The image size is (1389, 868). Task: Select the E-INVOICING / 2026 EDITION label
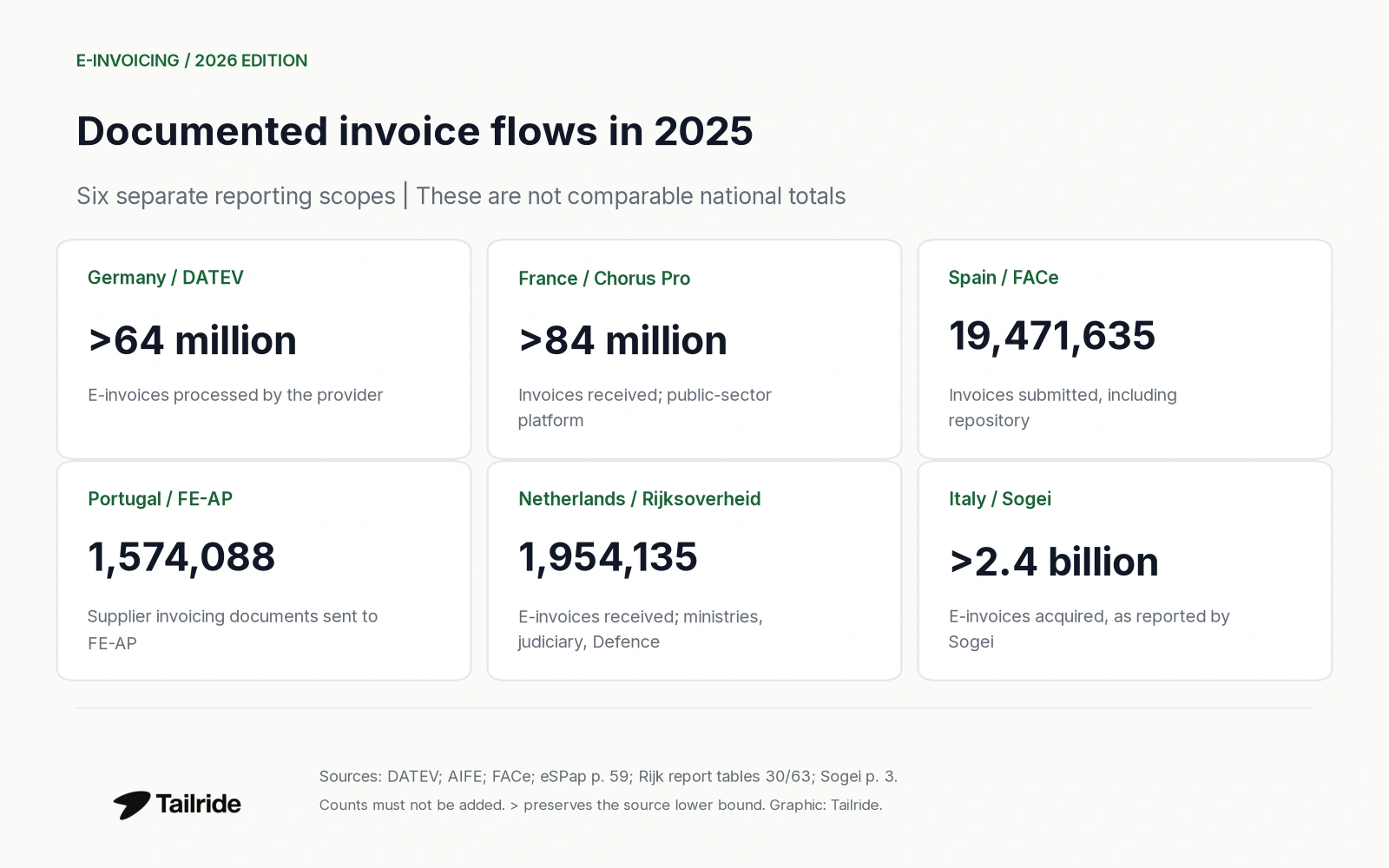(x=192, y=61)
